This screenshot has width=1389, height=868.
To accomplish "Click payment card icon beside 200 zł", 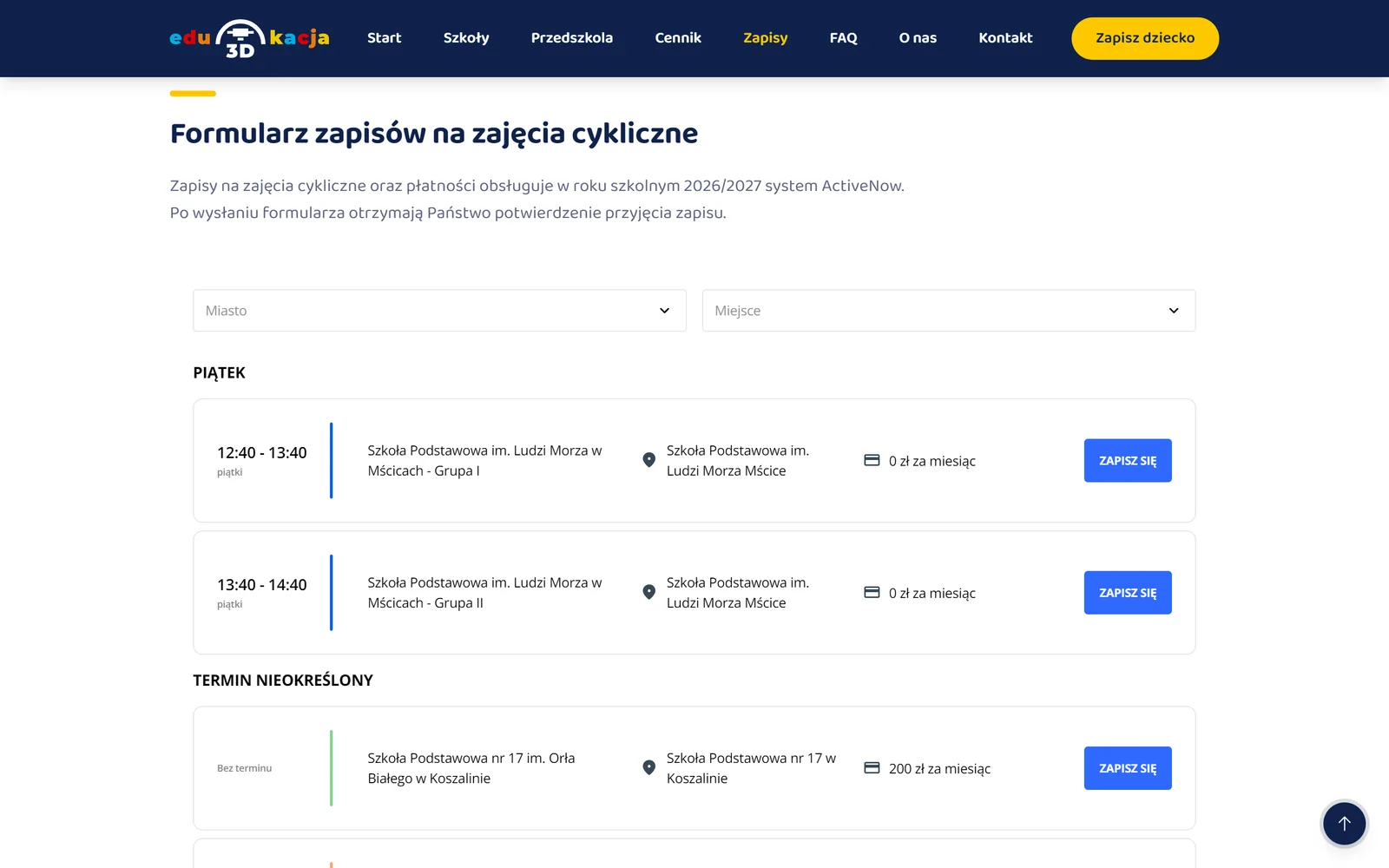I will (x=872, y=767).
